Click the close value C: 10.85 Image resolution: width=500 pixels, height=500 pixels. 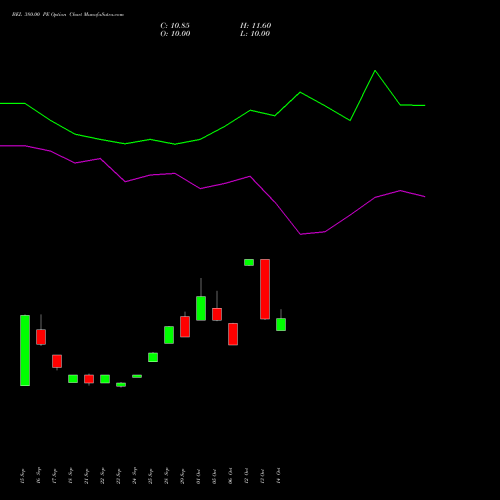175,26
